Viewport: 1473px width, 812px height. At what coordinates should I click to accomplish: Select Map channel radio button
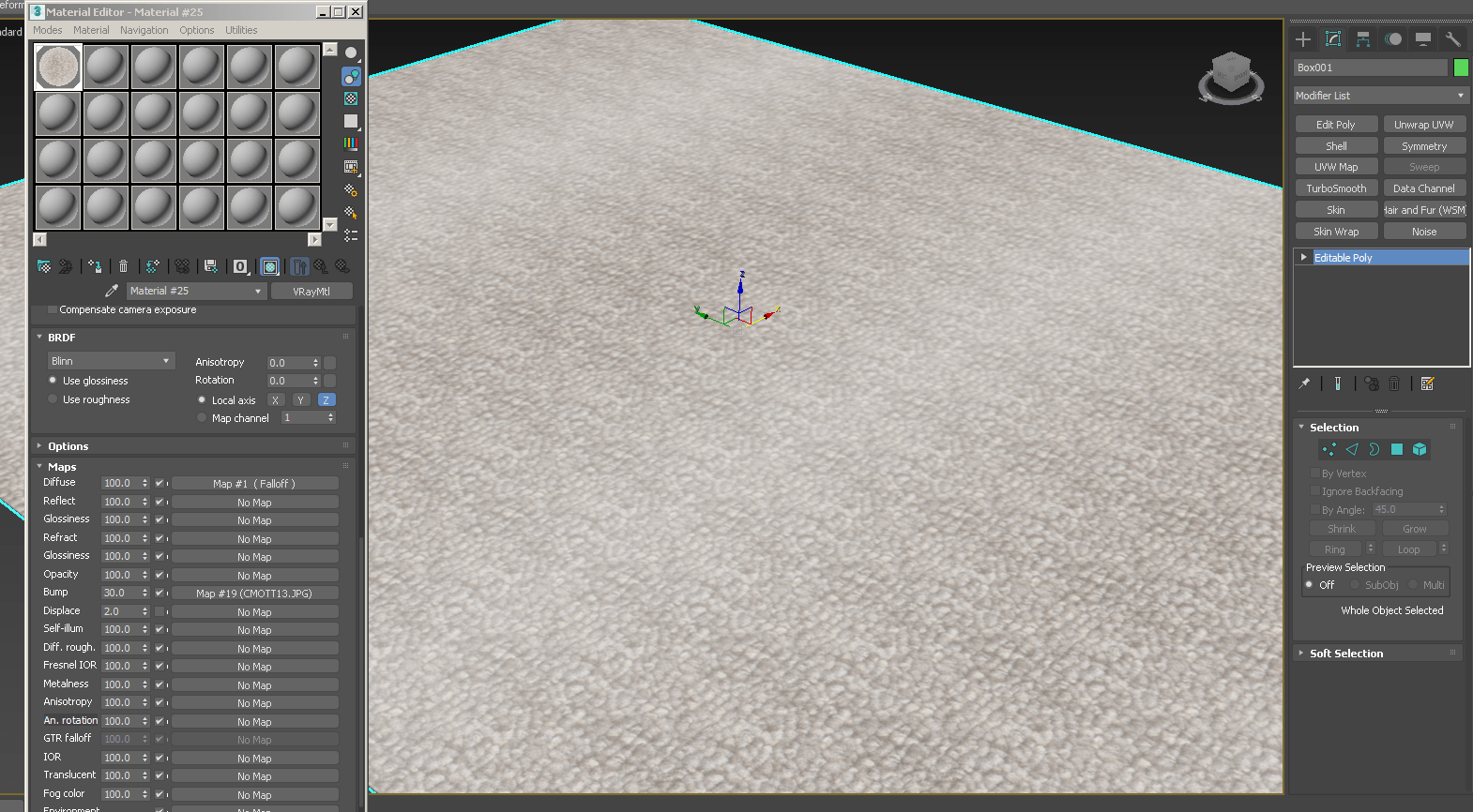click(202, 418)
